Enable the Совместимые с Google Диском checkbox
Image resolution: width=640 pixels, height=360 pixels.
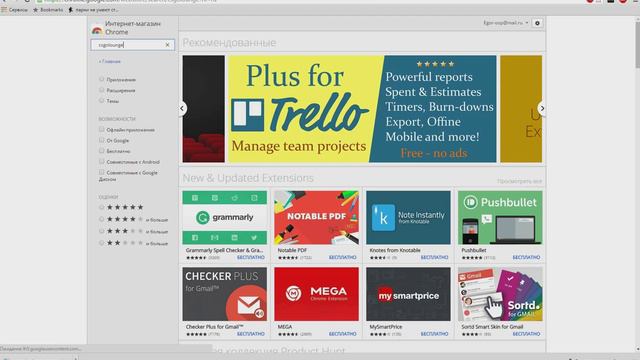point(102,172)
